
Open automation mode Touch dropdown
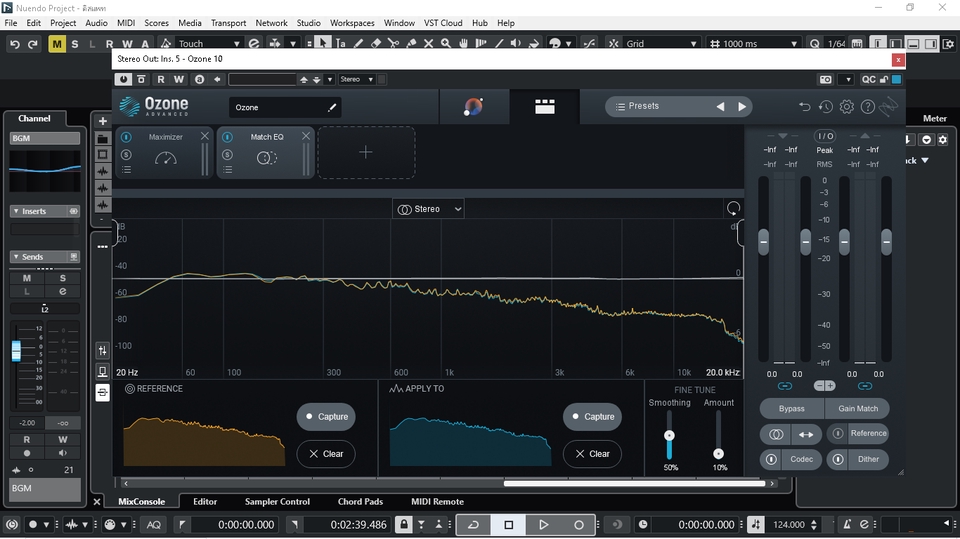point(208,43)
